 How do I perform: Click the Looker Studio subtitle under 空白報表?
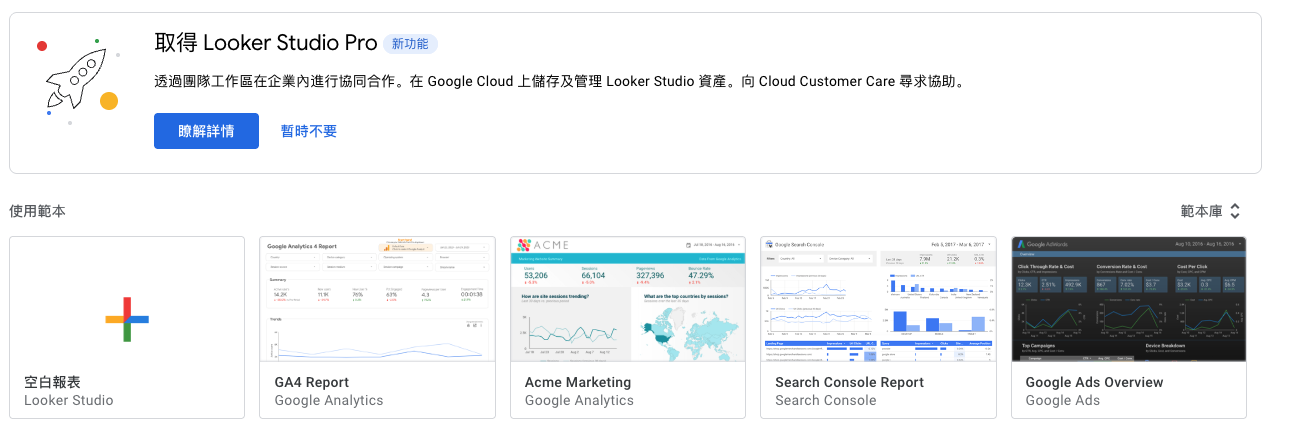pyautogui.click(x=69, y=400)
